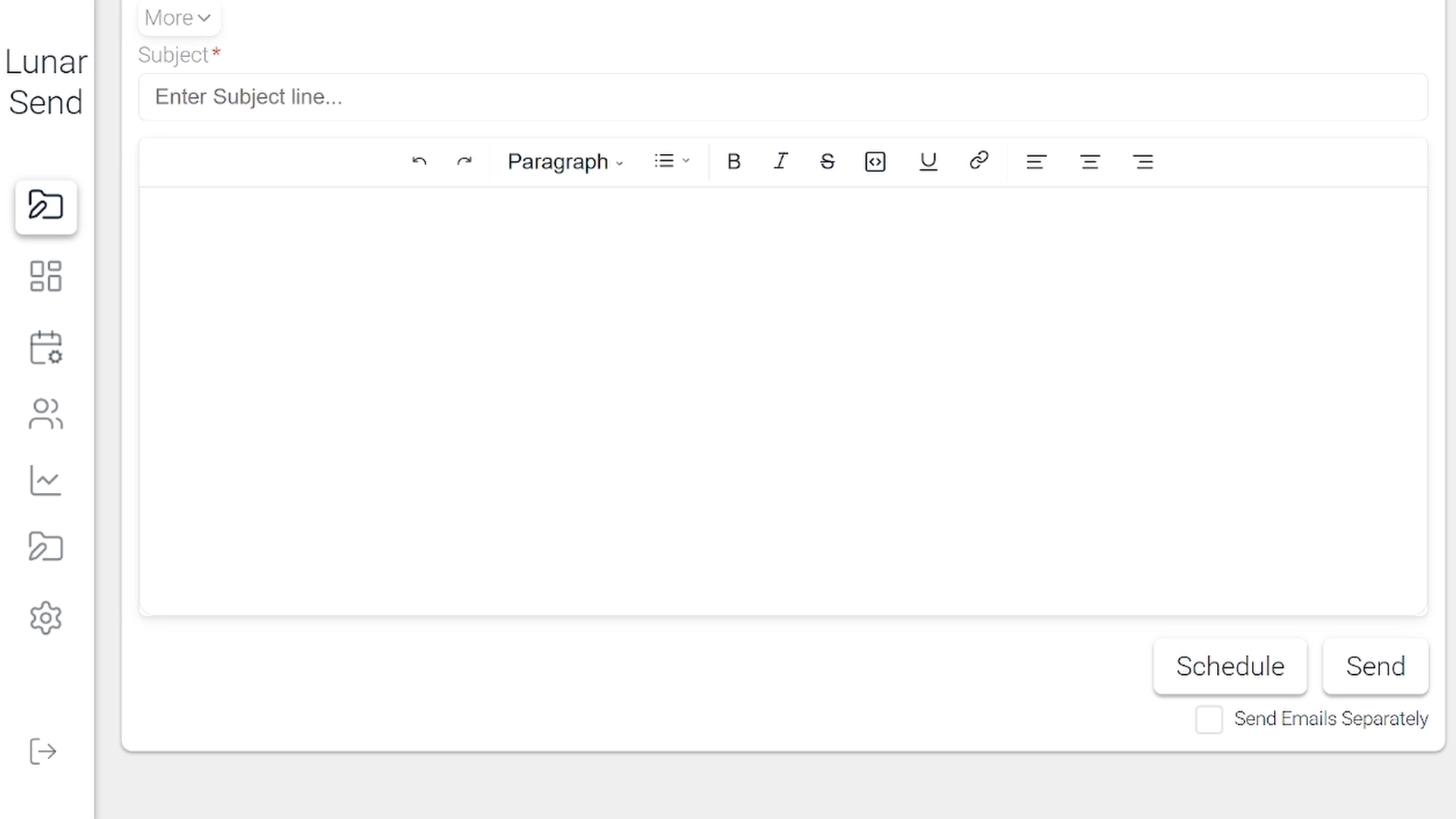Enable Send Emails Separately checkbox

tap(1209, 719)
